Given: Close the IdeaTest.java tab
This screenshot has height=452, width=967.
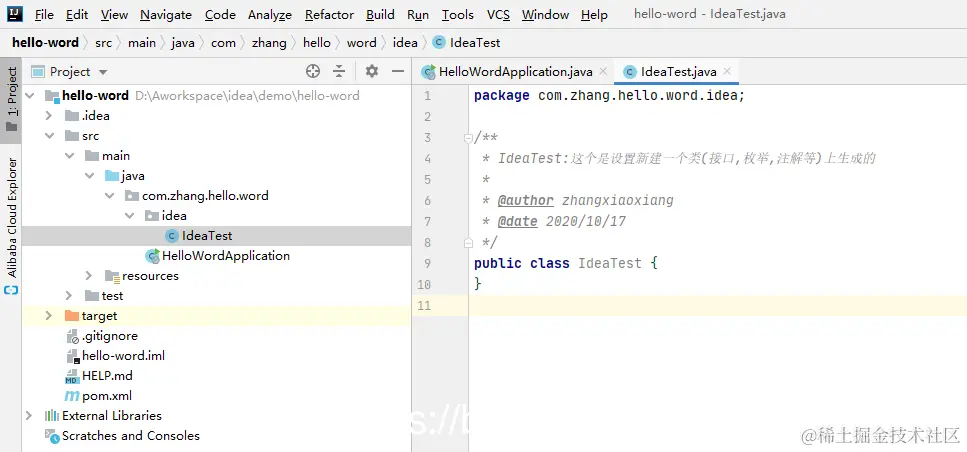Looking at the screenshot, I should [x=727, y=72].
